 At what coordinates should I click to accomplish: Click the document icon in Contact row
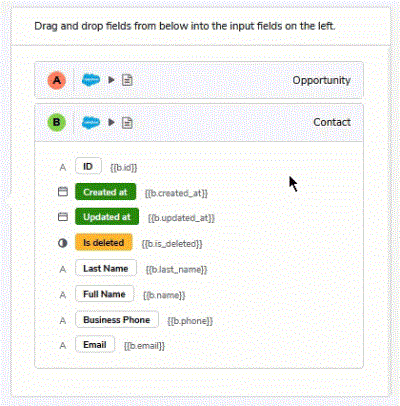127,123
